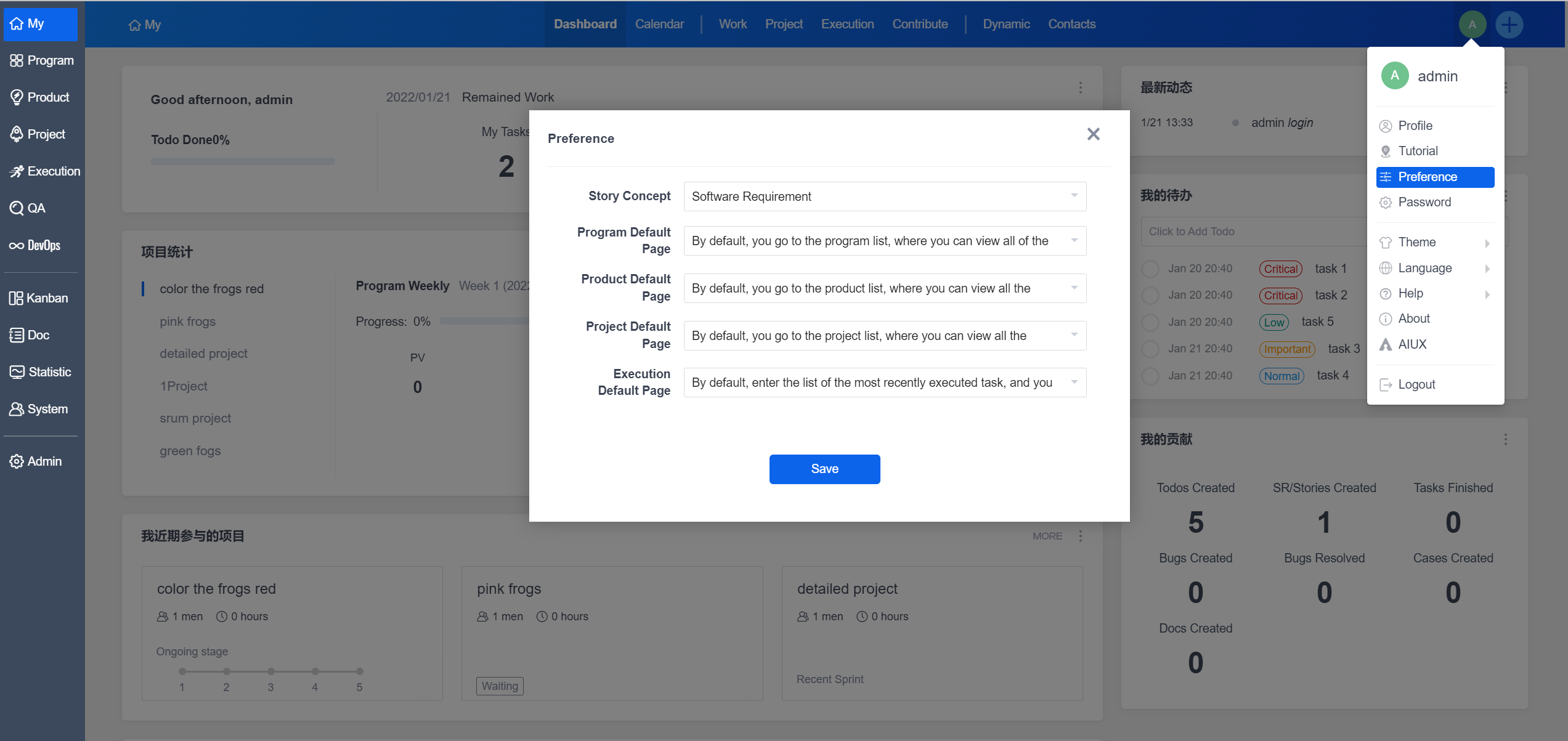Switch to the Calendar tab
The height and width of the screenshot is (741, 1568).
[659, 24]
